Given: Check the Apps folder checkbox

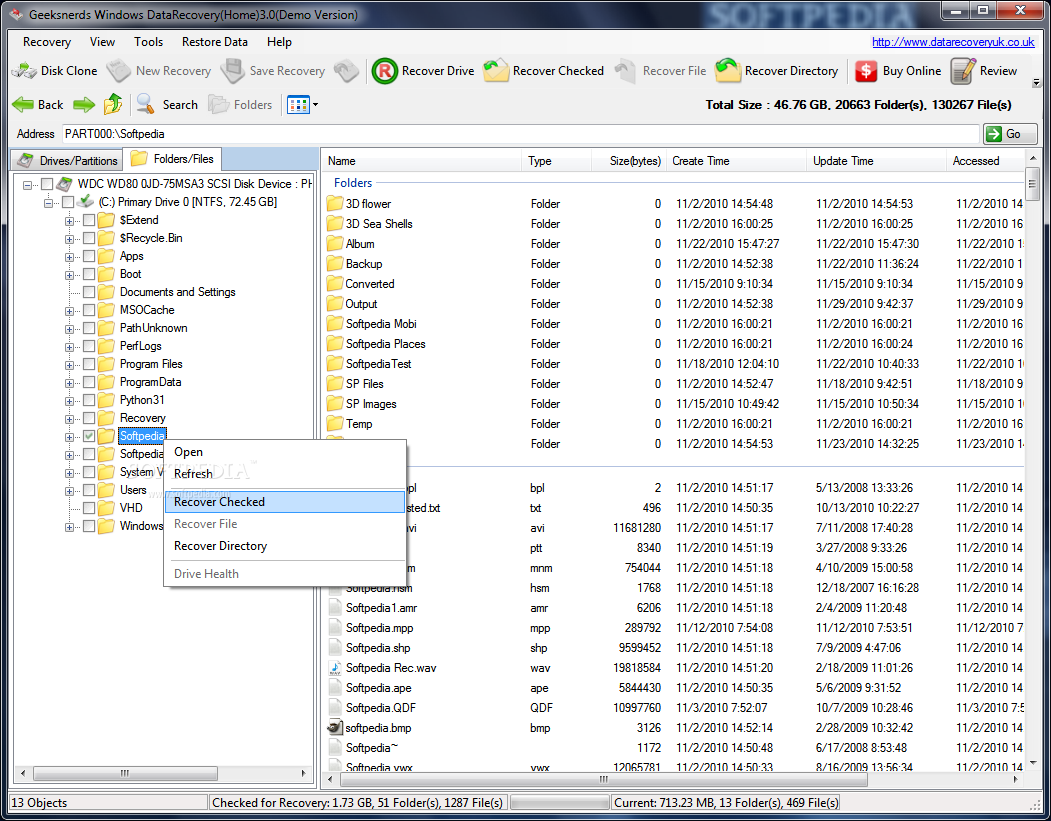Looking at the screenshot, I should point(88,256).
